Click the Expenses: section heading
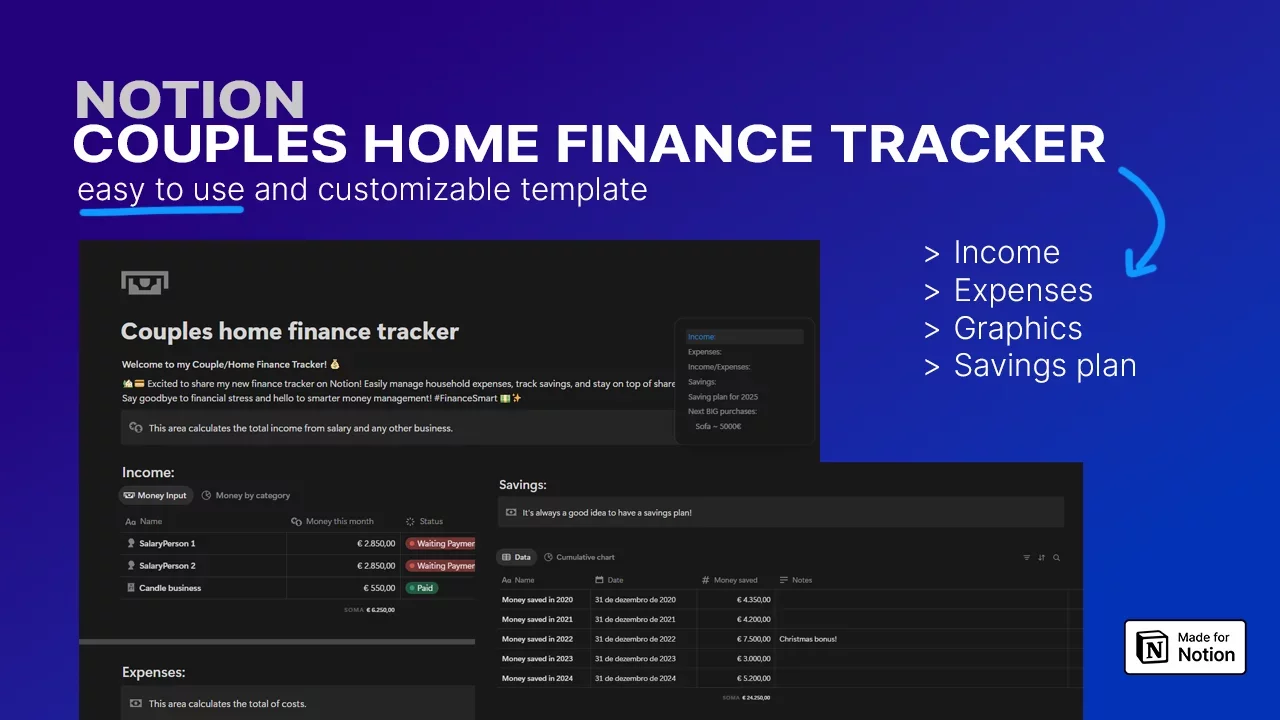The width and height of the screenshot is (1280, 720). (x=153, y=673)
